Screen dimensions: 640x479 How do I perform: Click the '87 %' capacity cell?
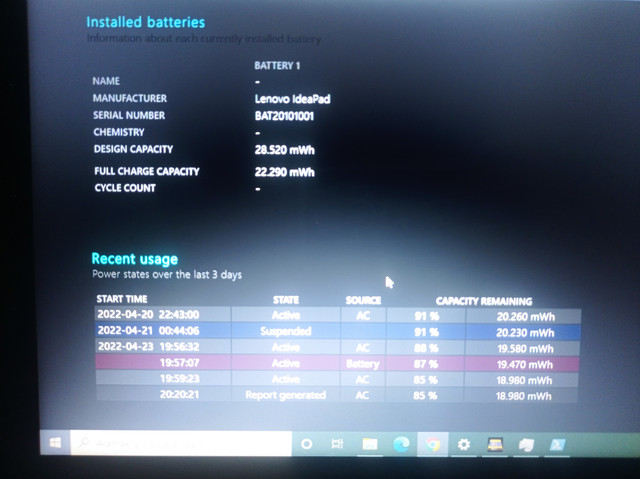pyautogui.click(x=426, y=364)
